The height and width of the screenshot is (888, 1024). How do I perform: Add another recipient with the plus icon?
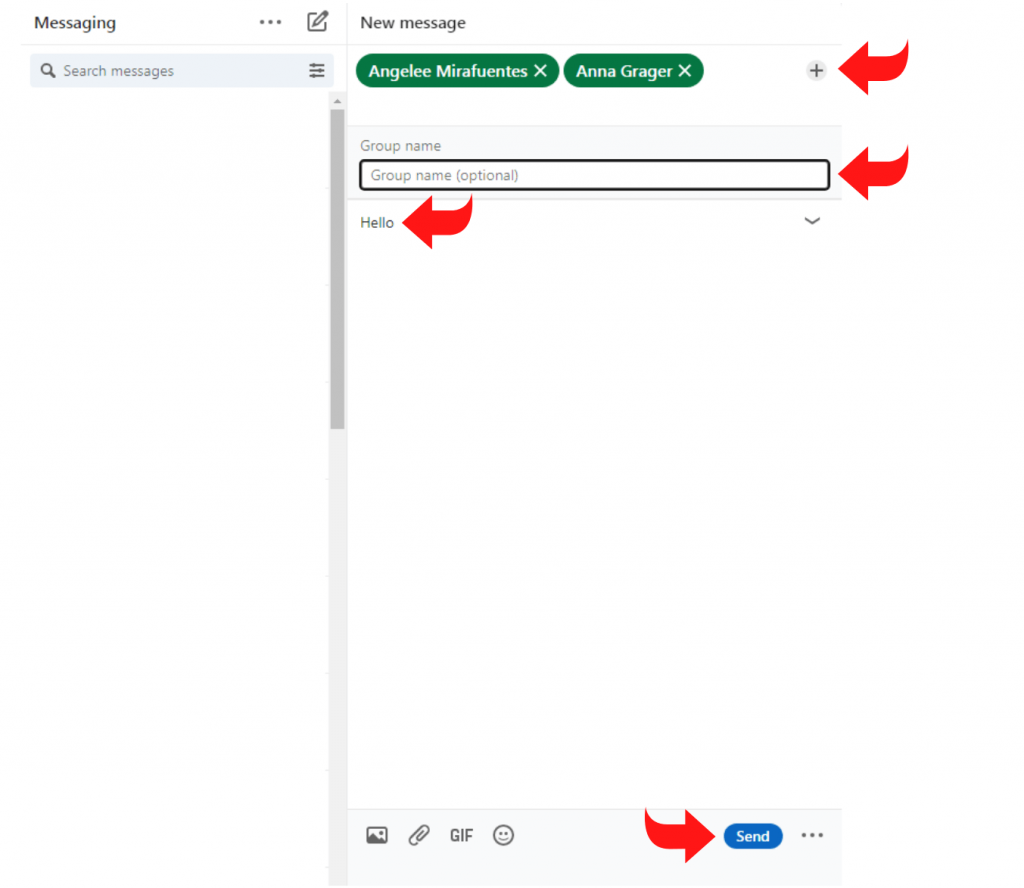click(816, 70)
